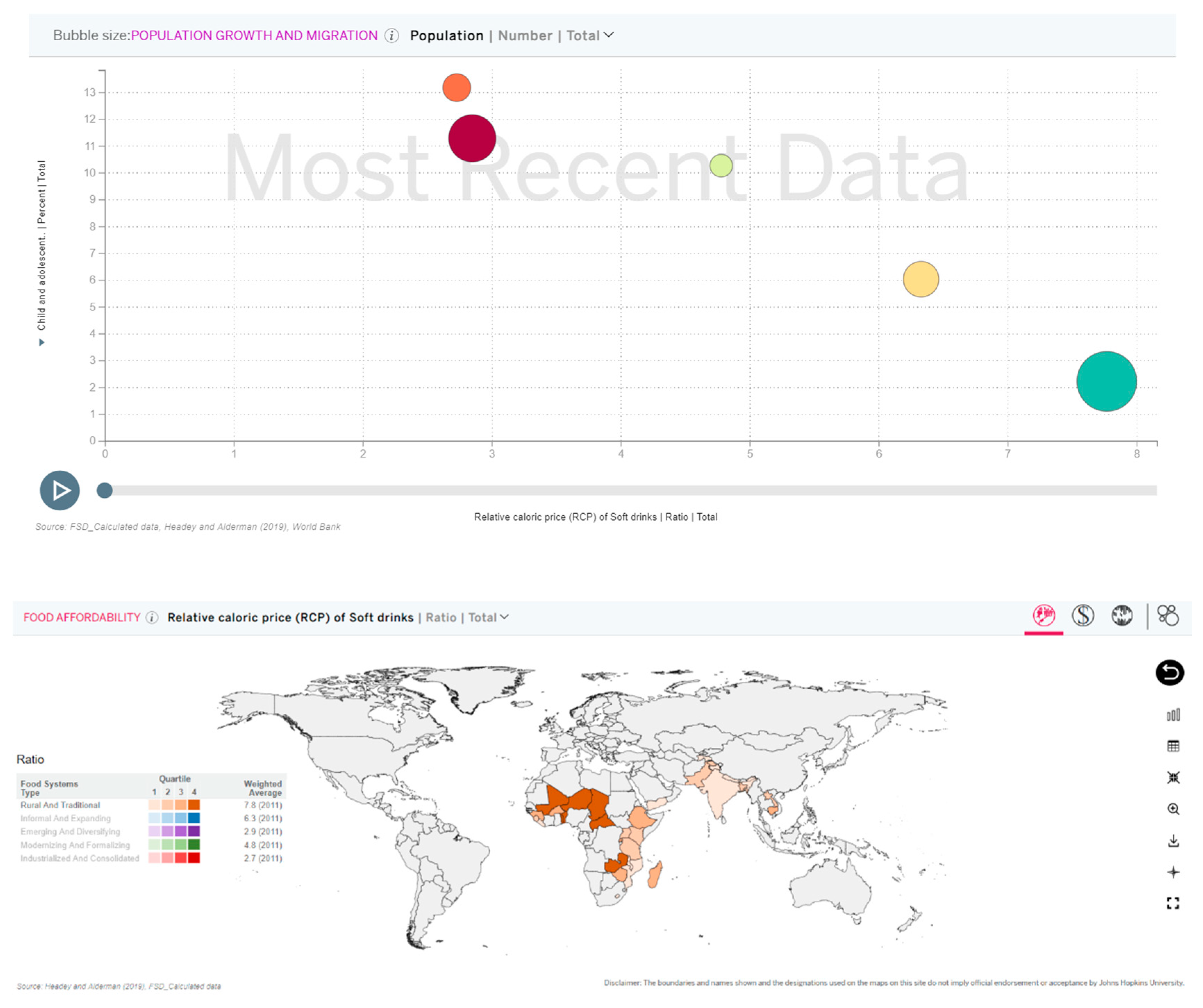Click info icon beside POPULATION GROWTH AND MIGRATION
This screenshot has height=1008, width=1203.
[391, 35]
